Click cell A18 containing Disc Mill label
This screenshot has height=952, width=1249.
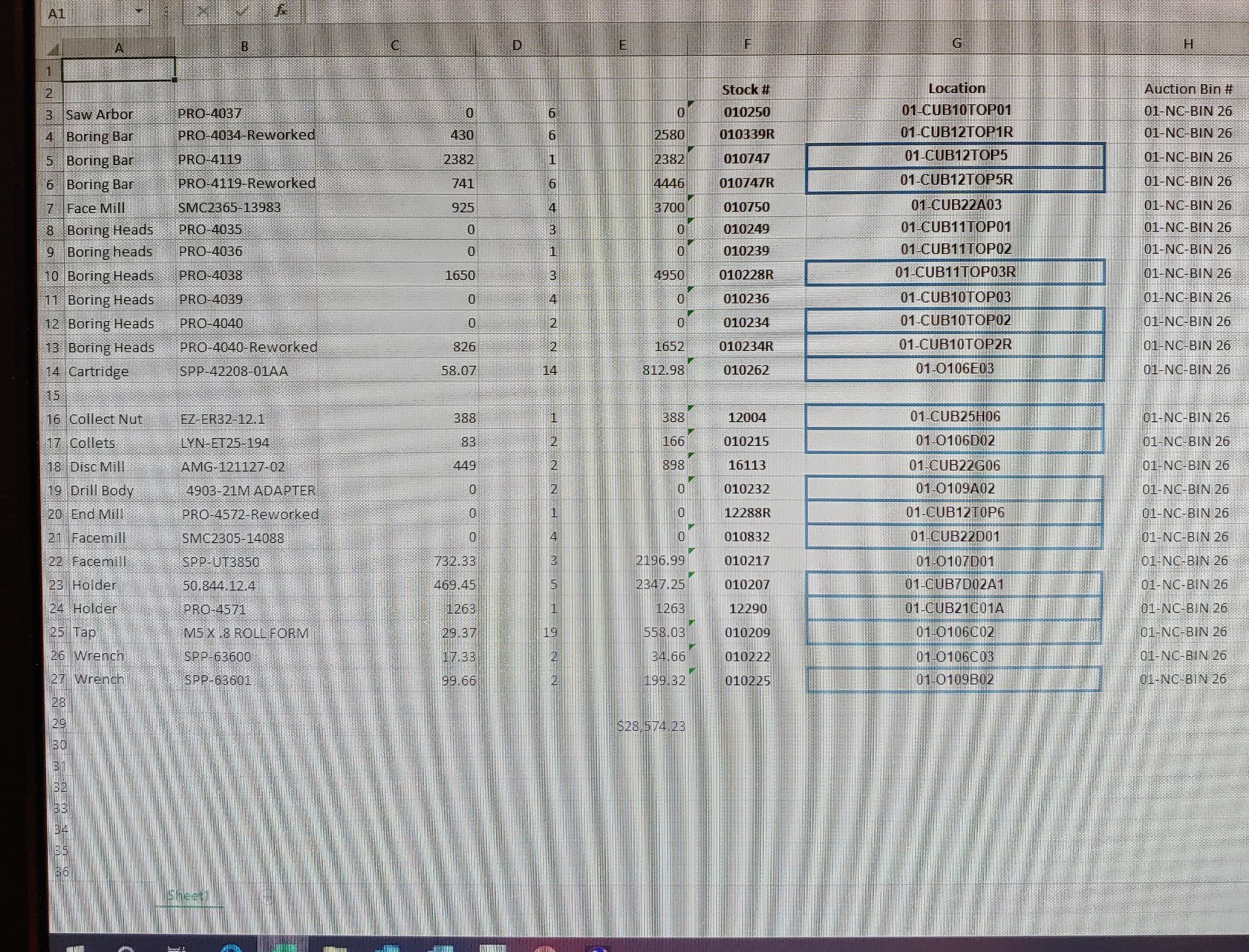(119, 465)
